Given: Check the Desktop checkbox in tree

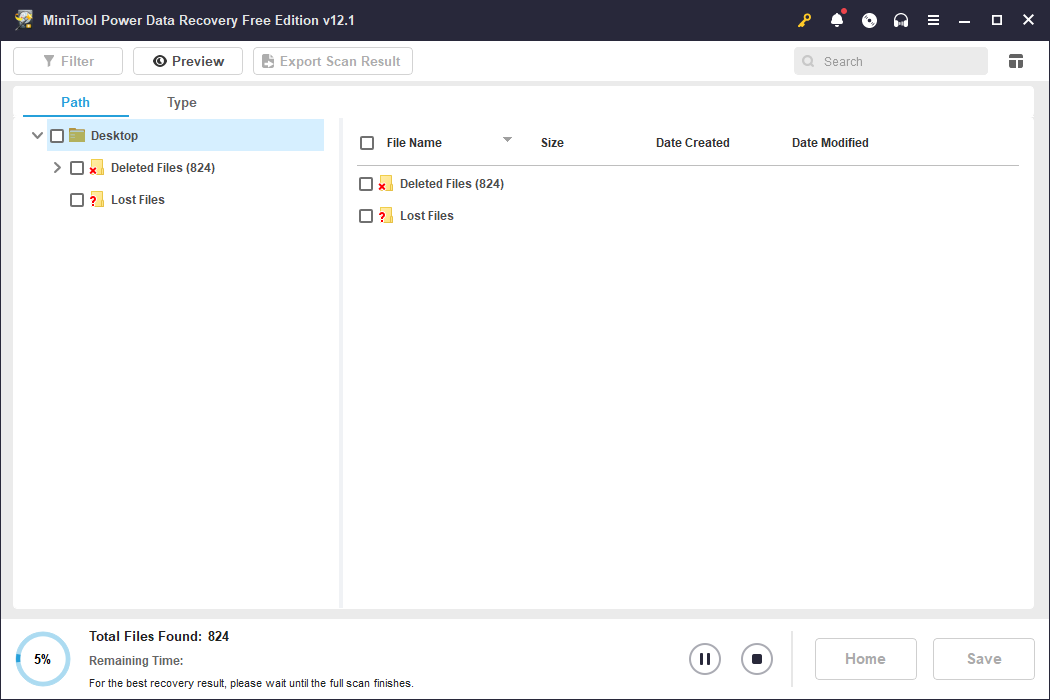Looking at the screenshot, I should (58, 136).
